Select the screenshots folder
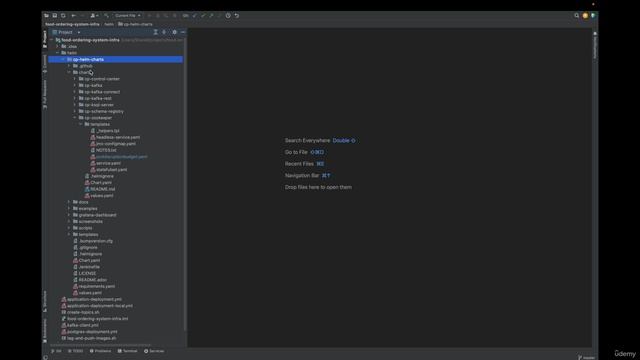 (x=91, y=222)
